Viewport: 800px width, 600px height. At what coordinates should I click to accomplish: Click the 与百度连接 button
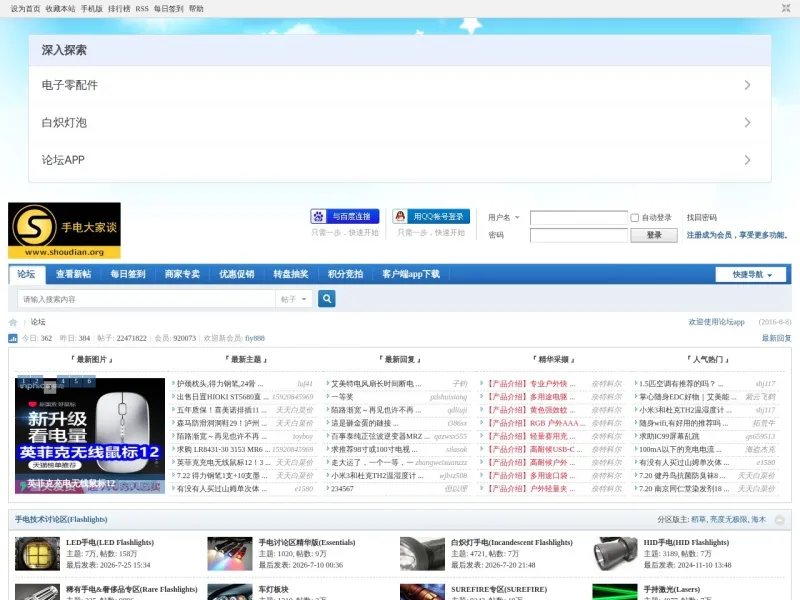pos(345,216)
